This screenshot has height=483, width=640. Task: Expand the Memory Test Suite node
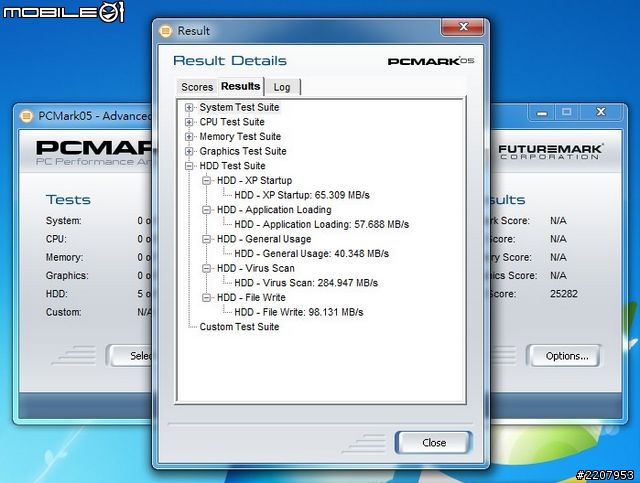[x=189, y=137]
